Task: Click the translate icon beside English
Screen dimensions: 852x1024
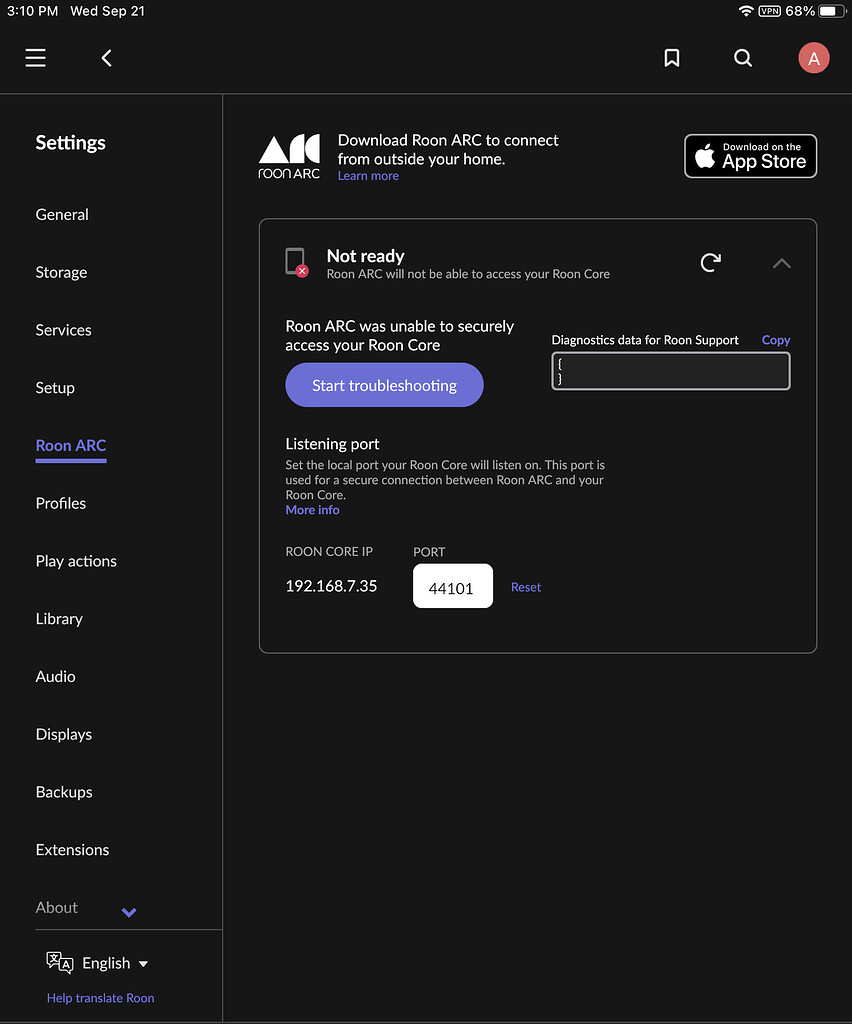Action: 58,962
